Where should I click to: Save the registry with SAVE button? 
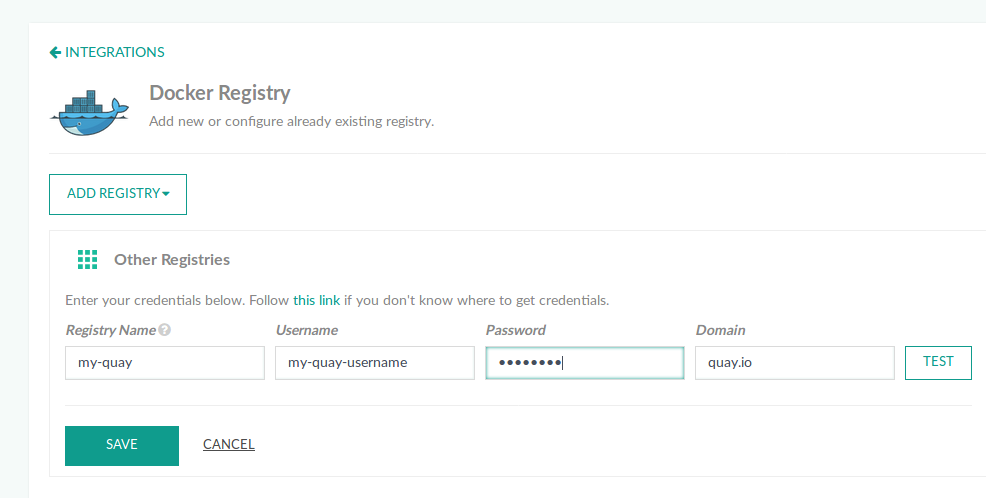pos(122,445)
